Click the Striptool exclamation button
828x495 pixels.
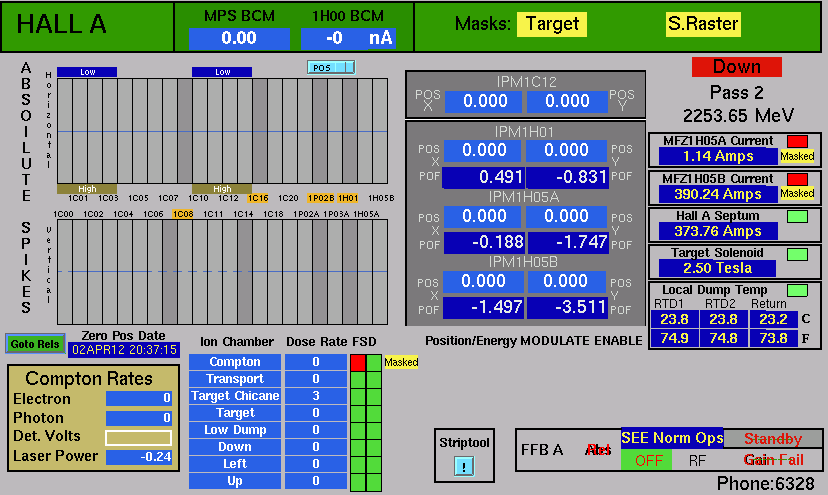(x=464, y=466)
